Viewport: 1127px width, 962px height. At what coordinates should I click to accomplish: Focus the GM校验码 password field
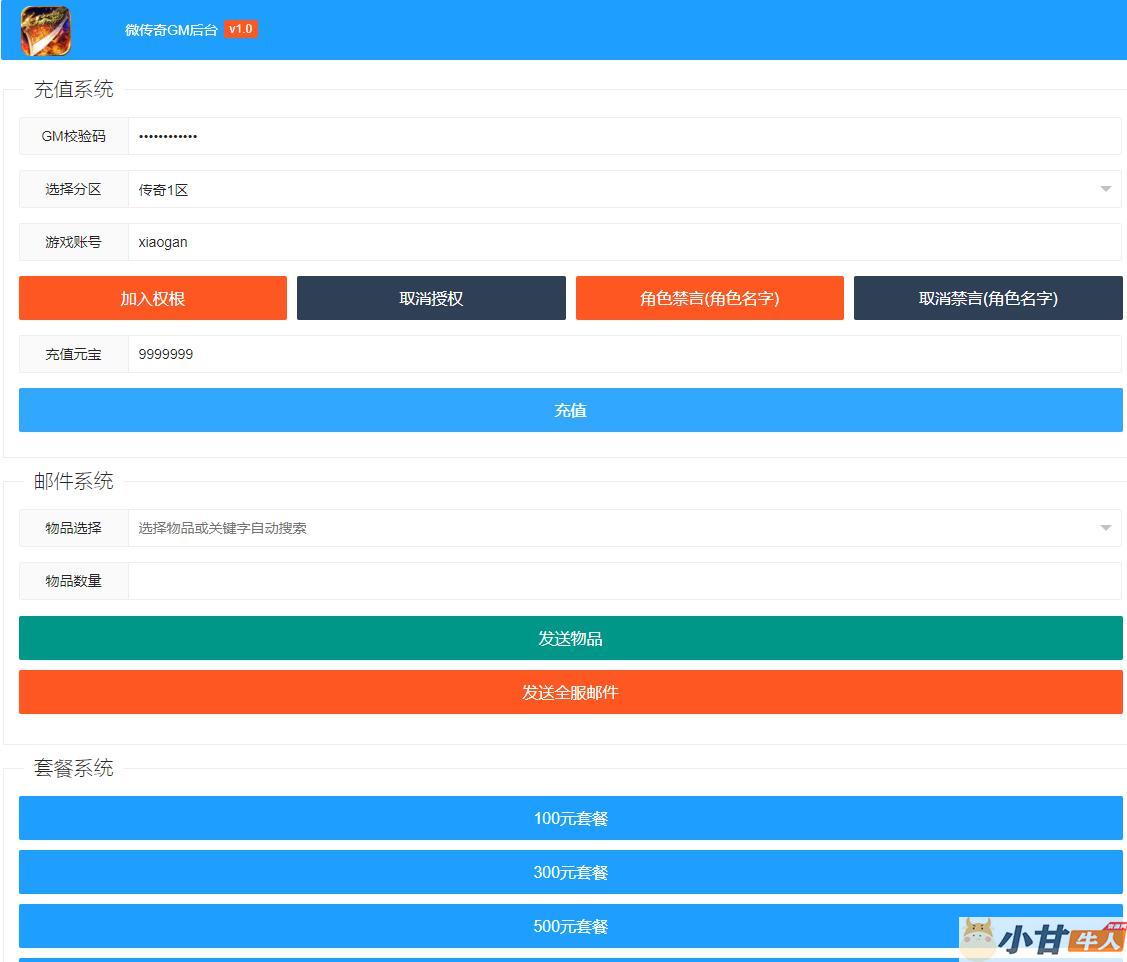tap(624, 136)
